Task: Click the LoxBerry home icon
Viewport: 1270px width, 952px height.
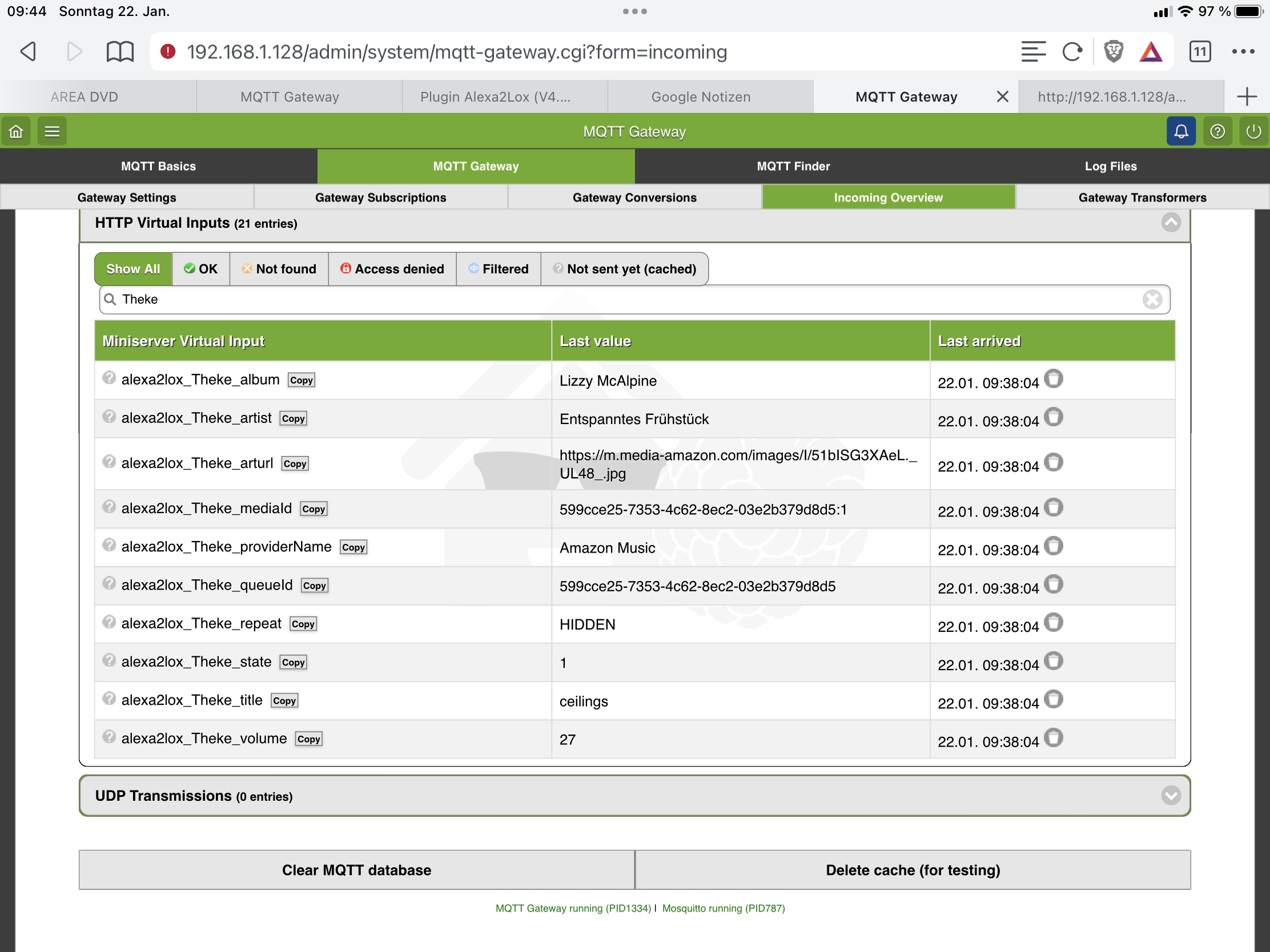Action: [x=16, y=131]
